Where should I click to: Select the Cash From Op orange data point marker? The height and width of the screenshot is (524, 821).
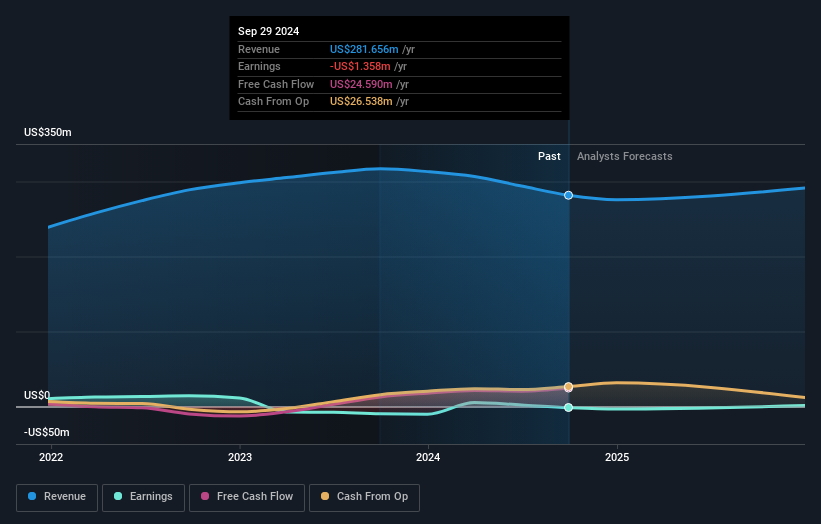pos(568,387)
